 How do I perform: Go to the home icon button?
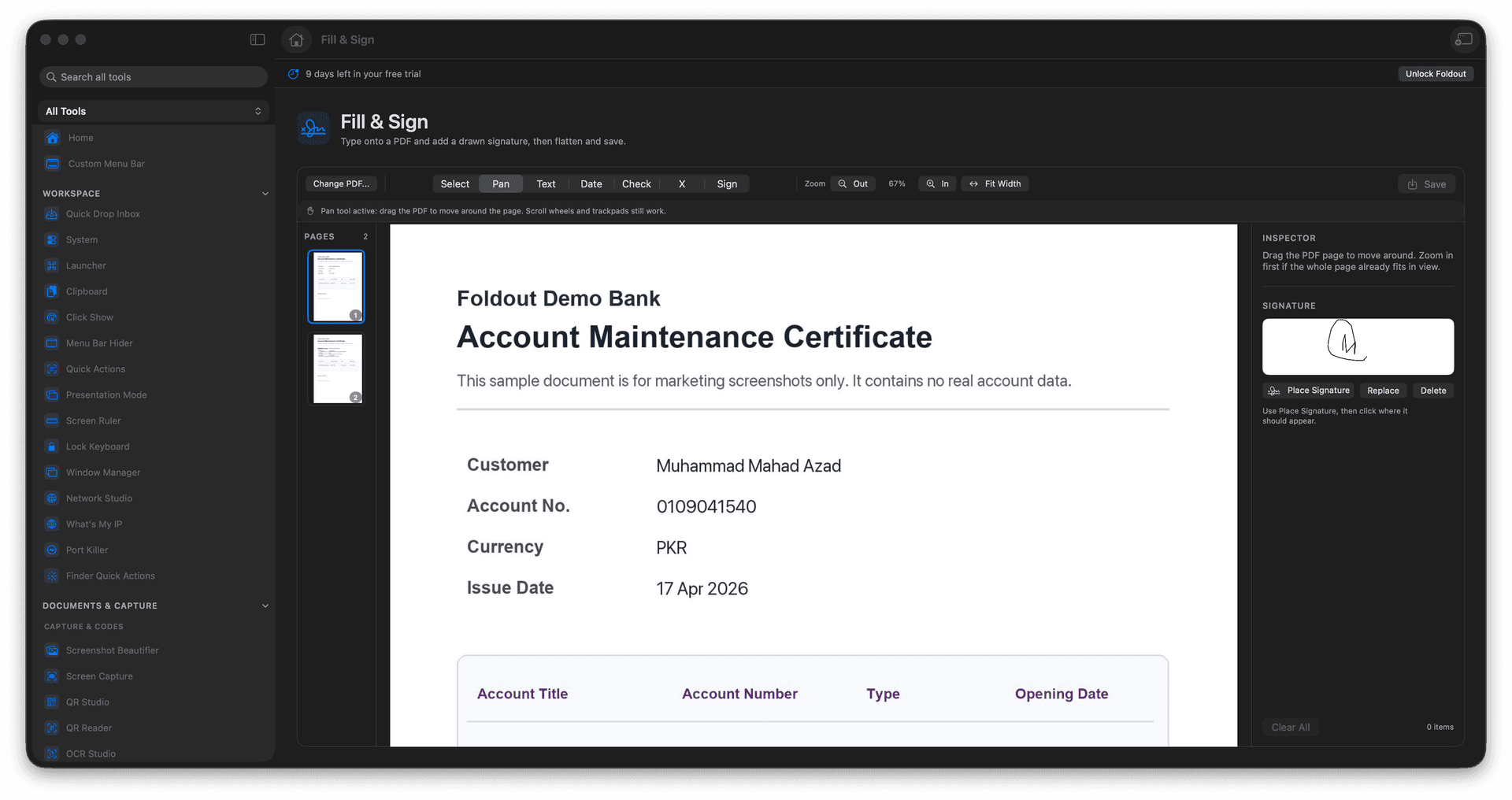tap(296, 39)
